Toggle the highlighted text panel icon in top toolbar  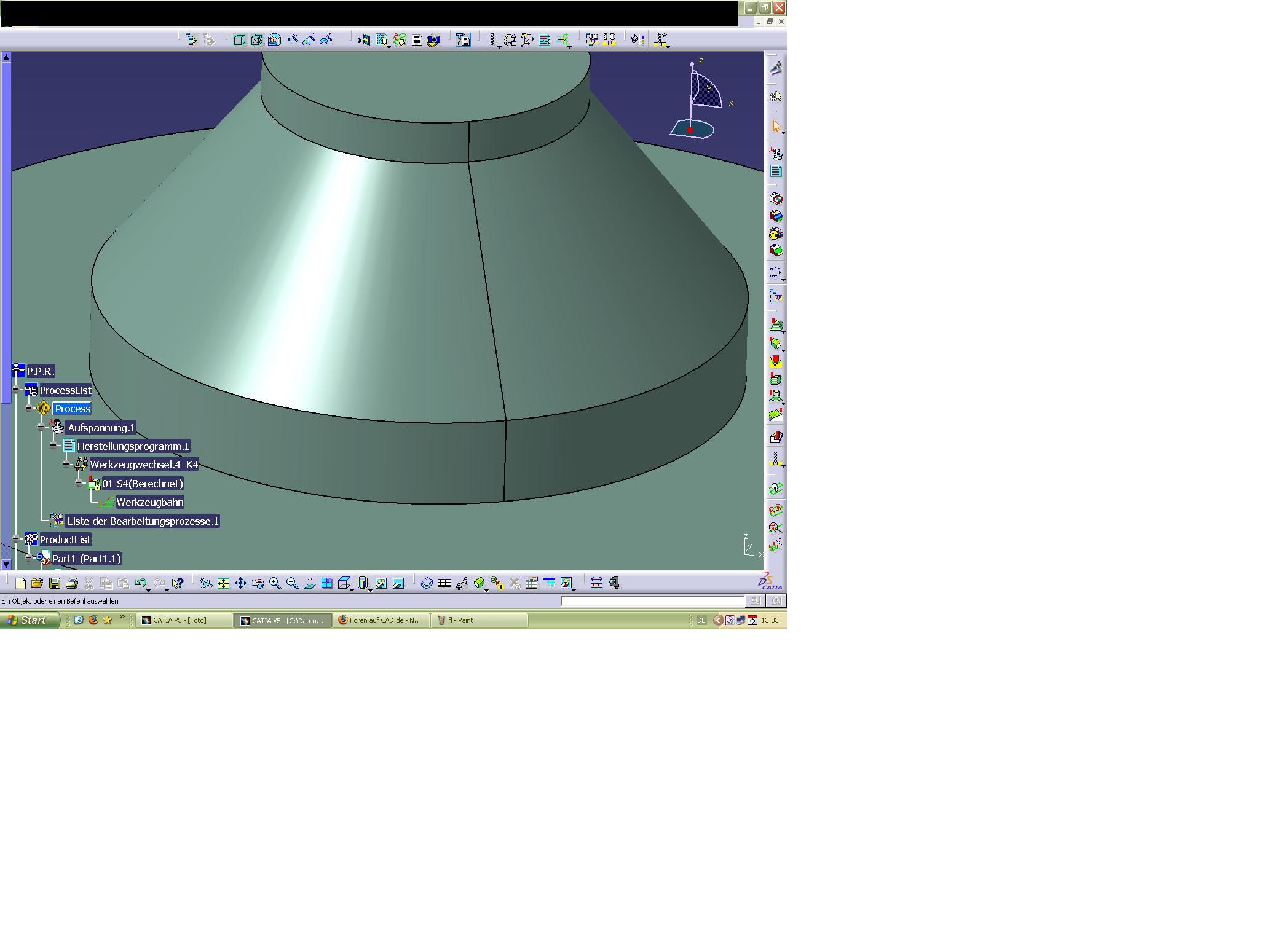coord(463,40)
